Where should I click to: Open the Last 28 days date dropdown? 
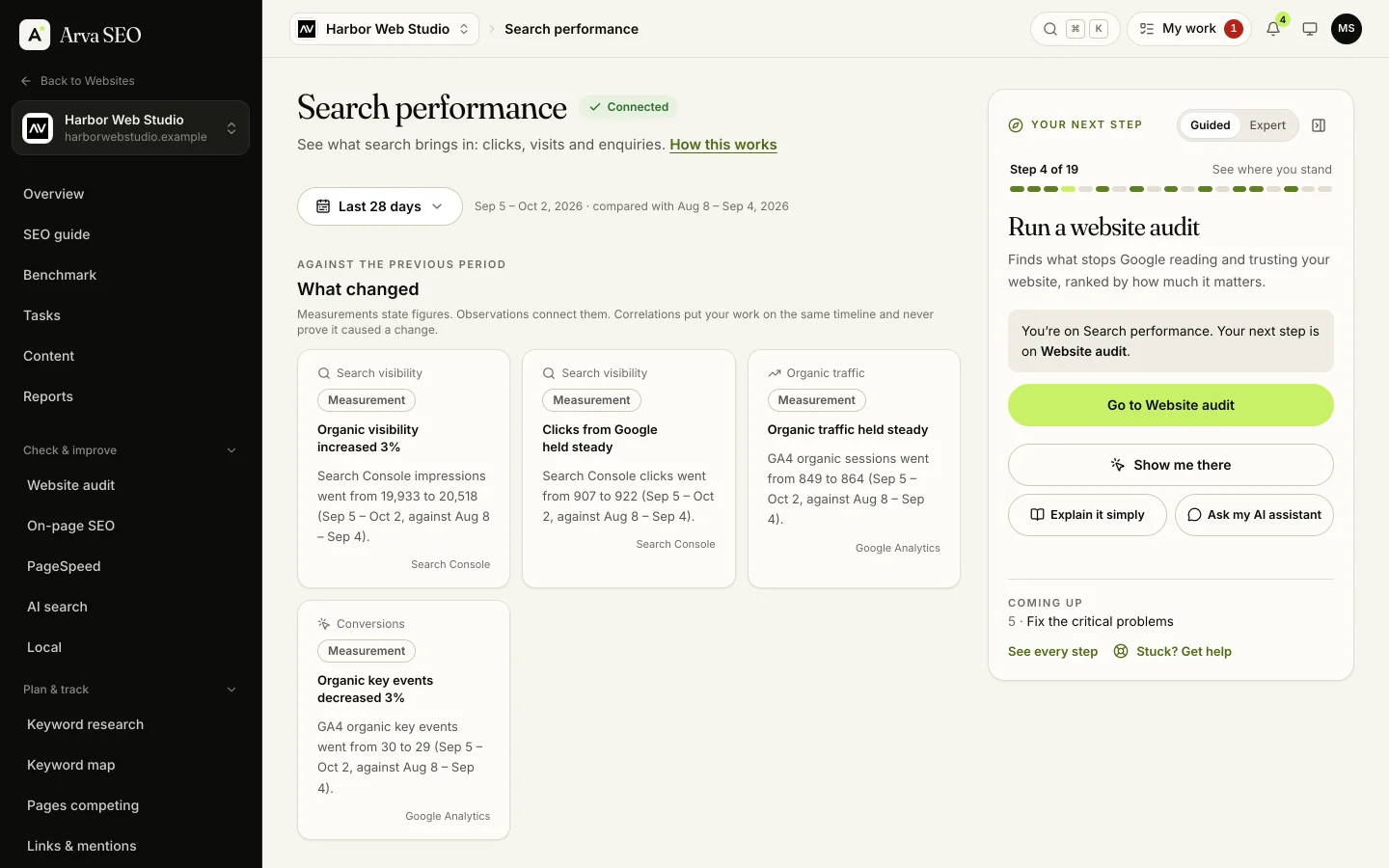380,206
